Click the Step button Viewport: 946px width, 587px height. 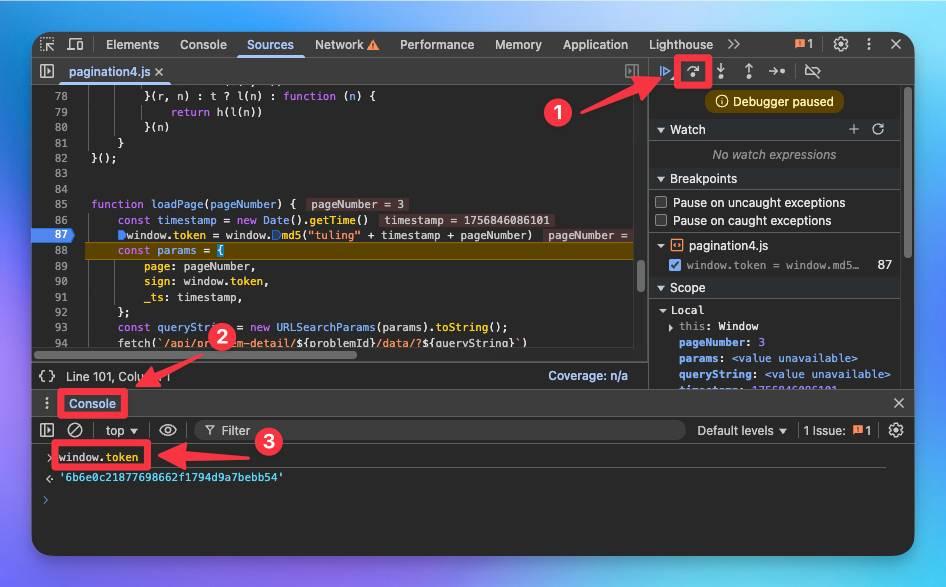(x=777, y=71)
